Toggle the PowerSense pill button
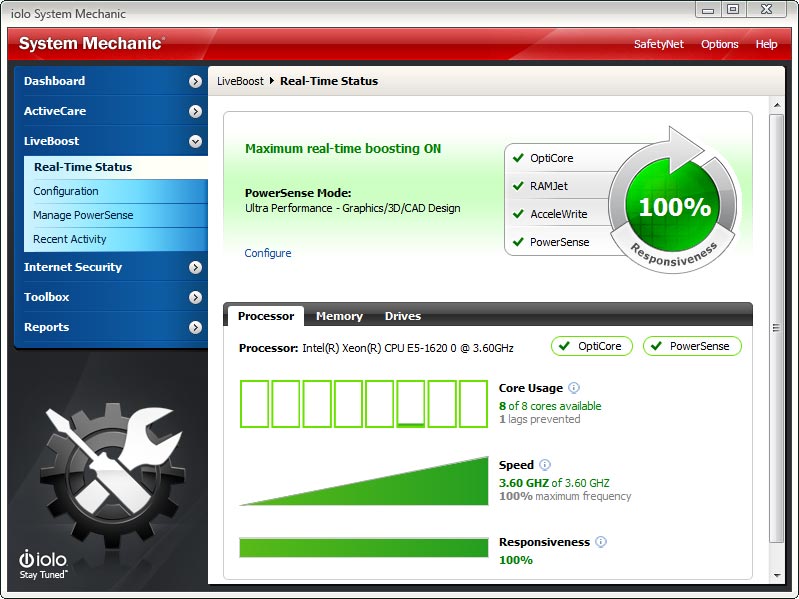 point(692,346)
